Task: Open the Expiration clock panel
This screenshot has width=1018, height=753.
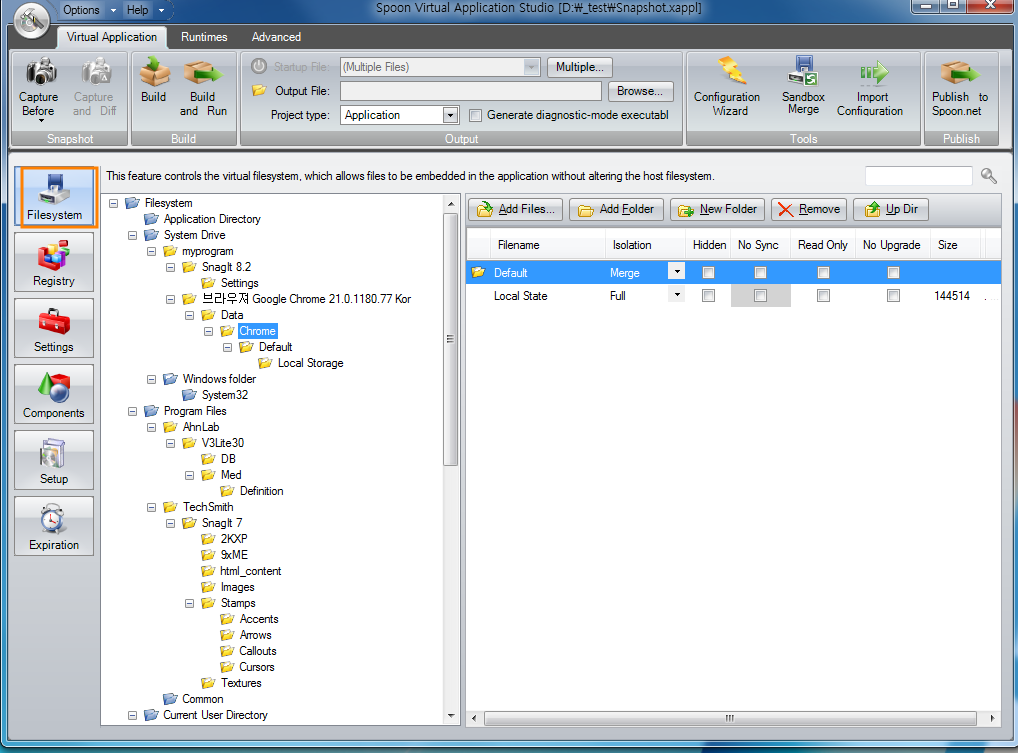Action: [x=54, y=526]
